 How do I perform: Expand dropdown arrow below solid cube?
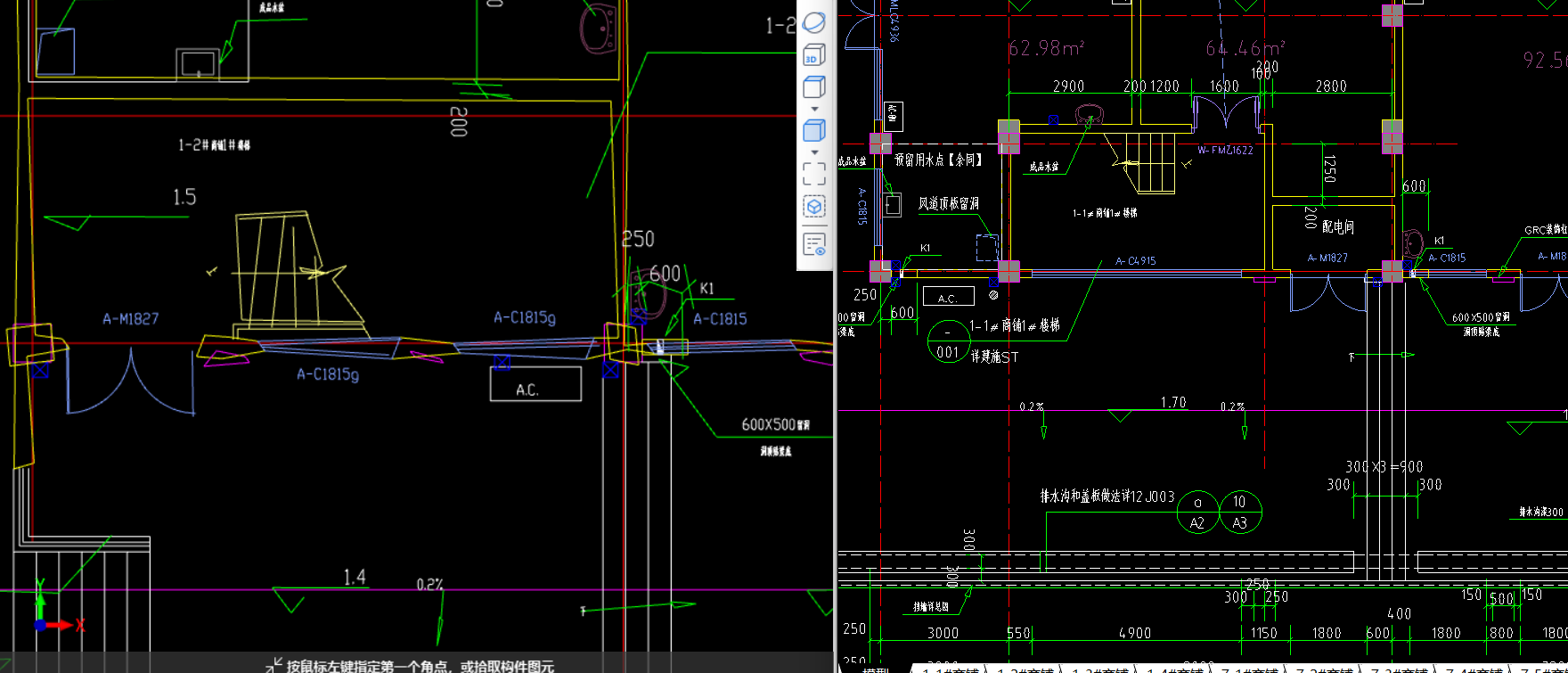point(814,152)
